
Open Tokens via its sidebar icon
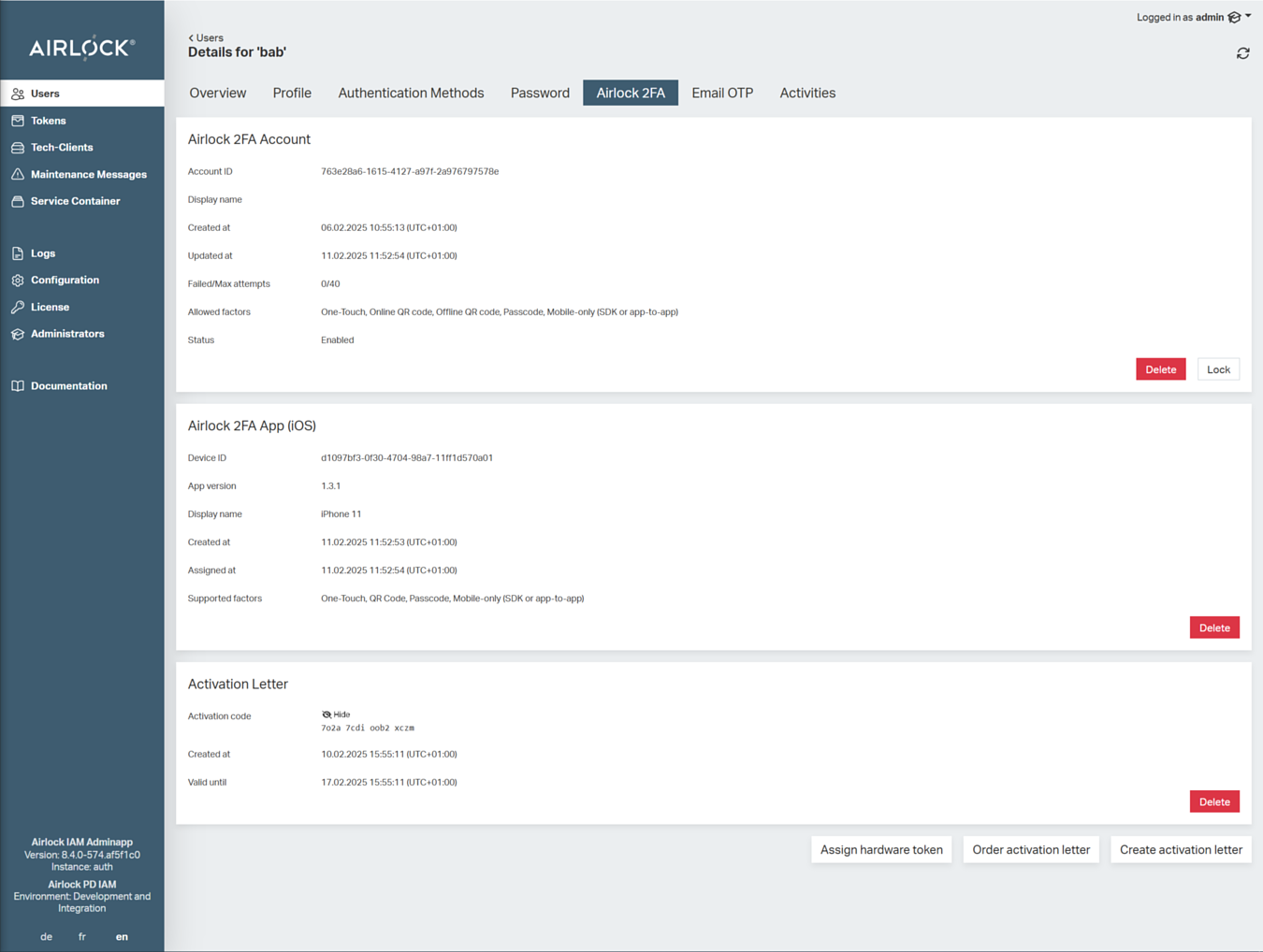coord(18,121)
